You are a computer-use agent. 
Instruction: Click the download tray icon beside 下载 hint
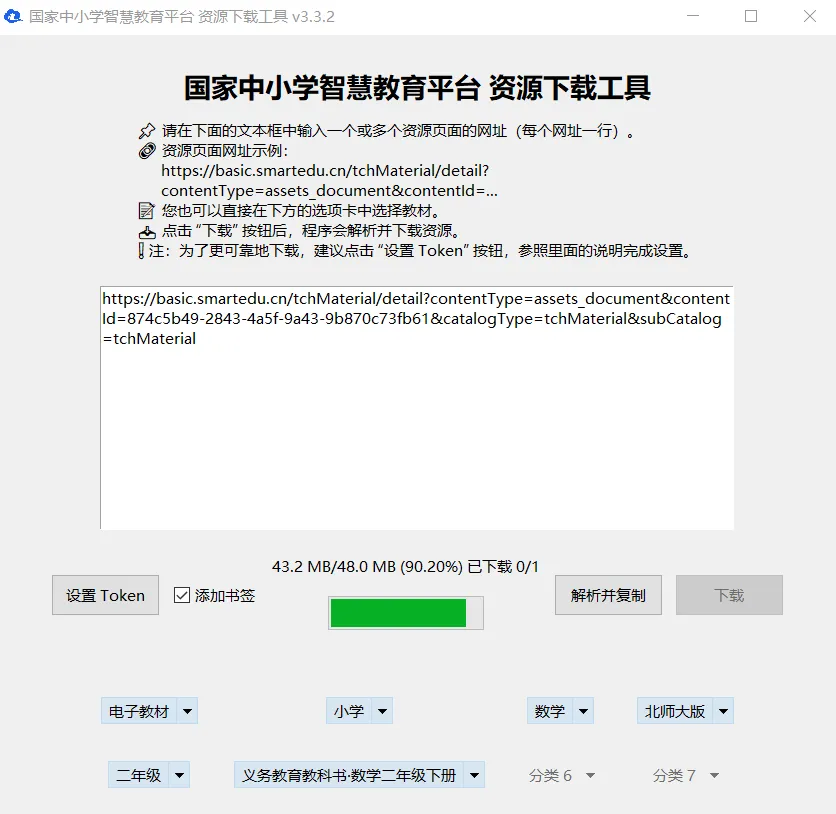(x=147, y=231)
